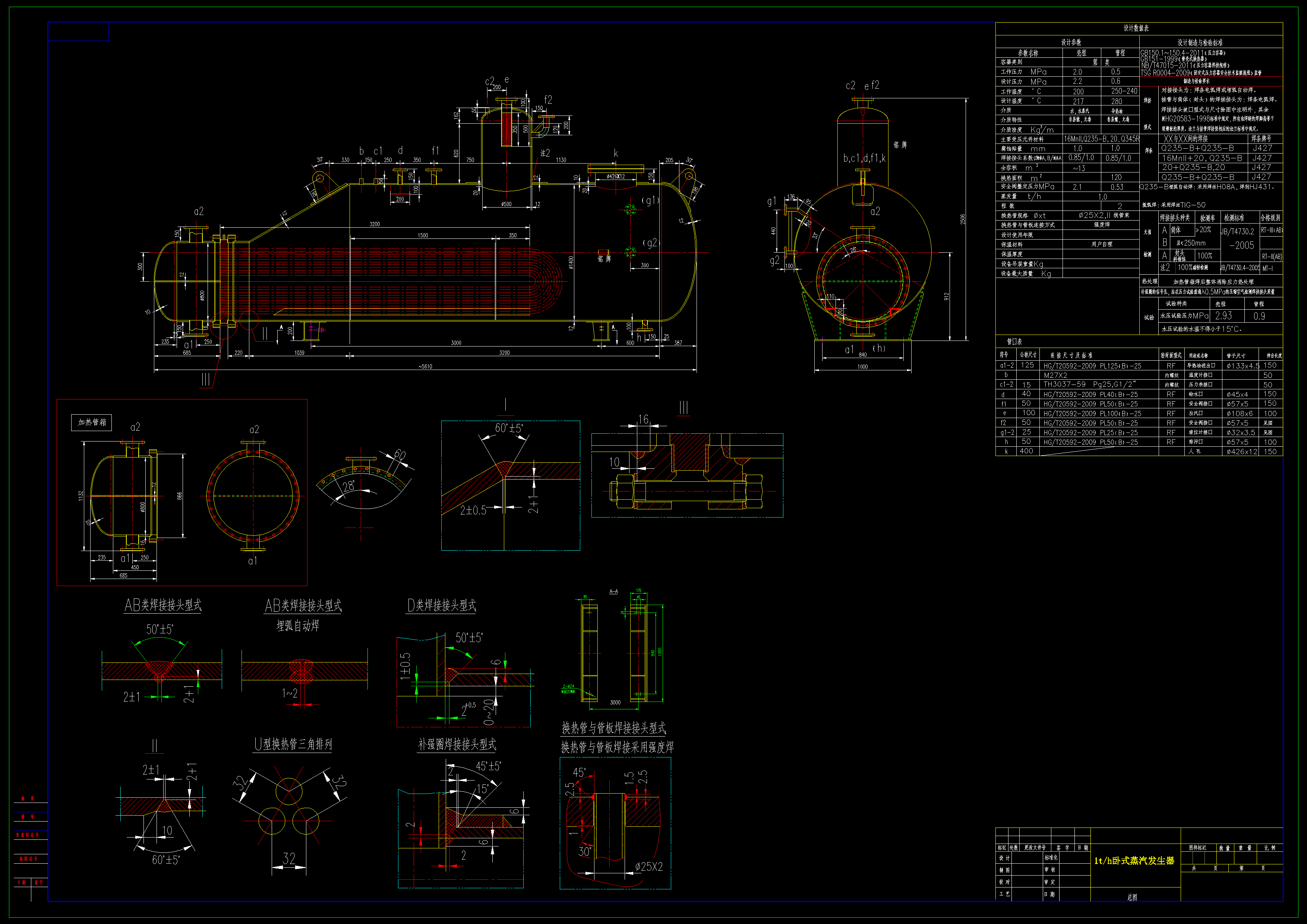This screenshot has height=924, width=1307.
Task: Click the note ending 'H08A, 焊剂HJ431.'
Action: coord(1207,187)
